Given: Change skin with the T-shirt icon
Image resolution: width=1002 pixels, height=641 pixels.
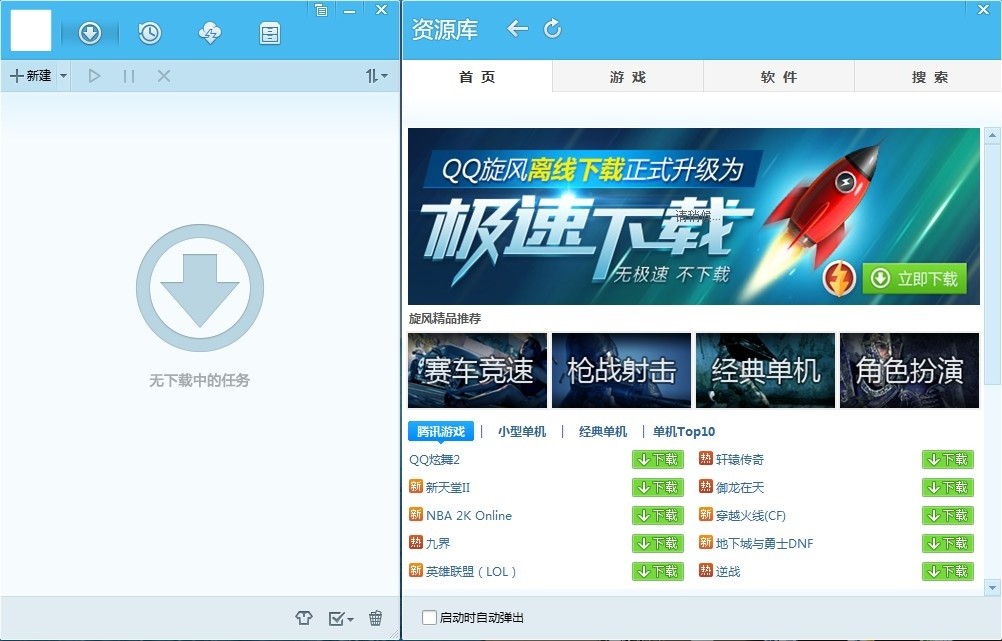Looking at the screenshot, I should pos(303,618).
